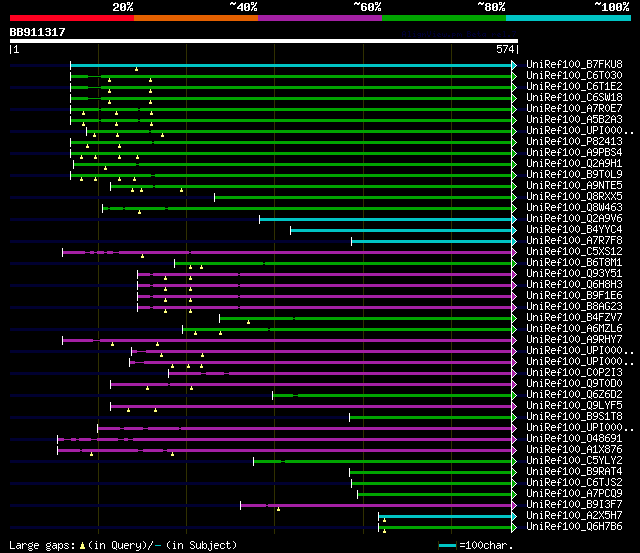
Task: Select the UniRef100_Q9LYF5 label
Action: point(574,406)
